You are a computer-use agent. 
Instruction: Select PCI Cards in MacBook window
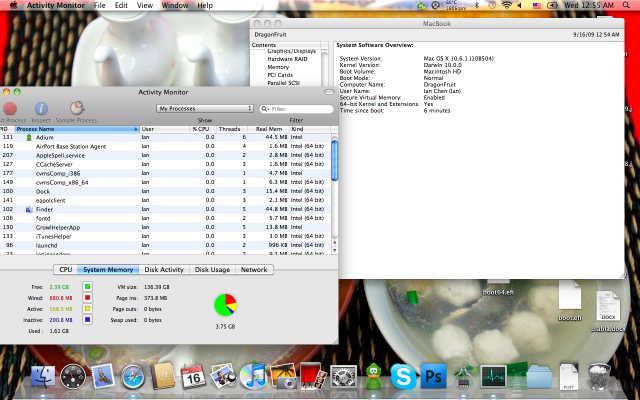[280, 75]
